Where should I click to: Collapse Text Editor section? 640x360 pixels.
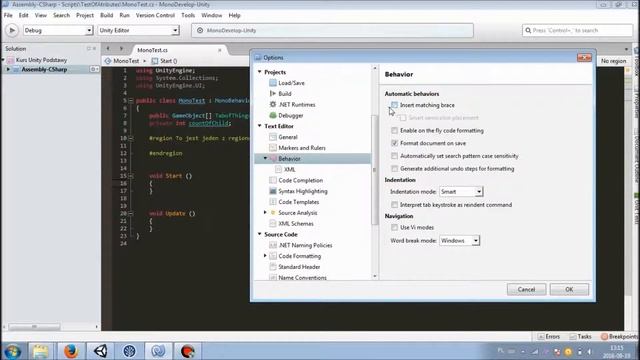pyautogui.click(x=260, y=126)
